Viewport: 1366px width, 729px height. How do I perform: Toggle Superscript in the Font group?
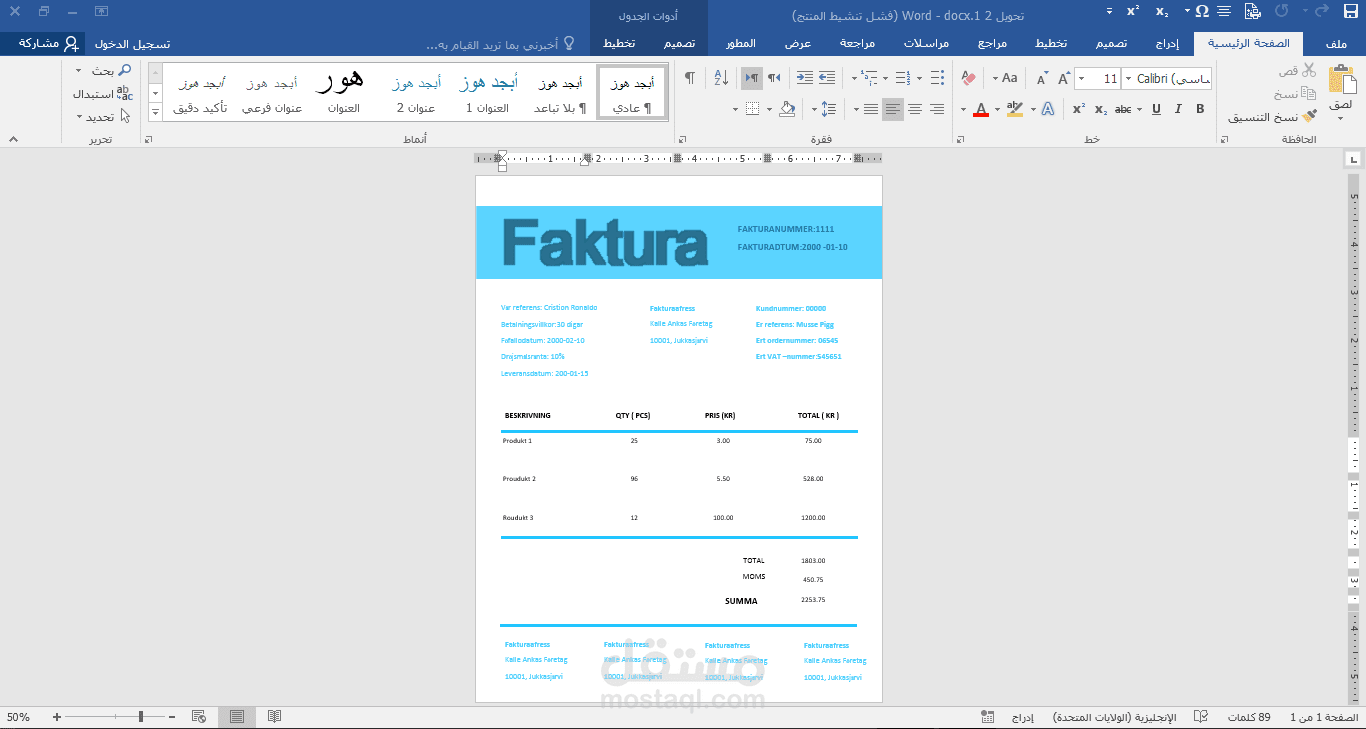(x=1079, y=109)
